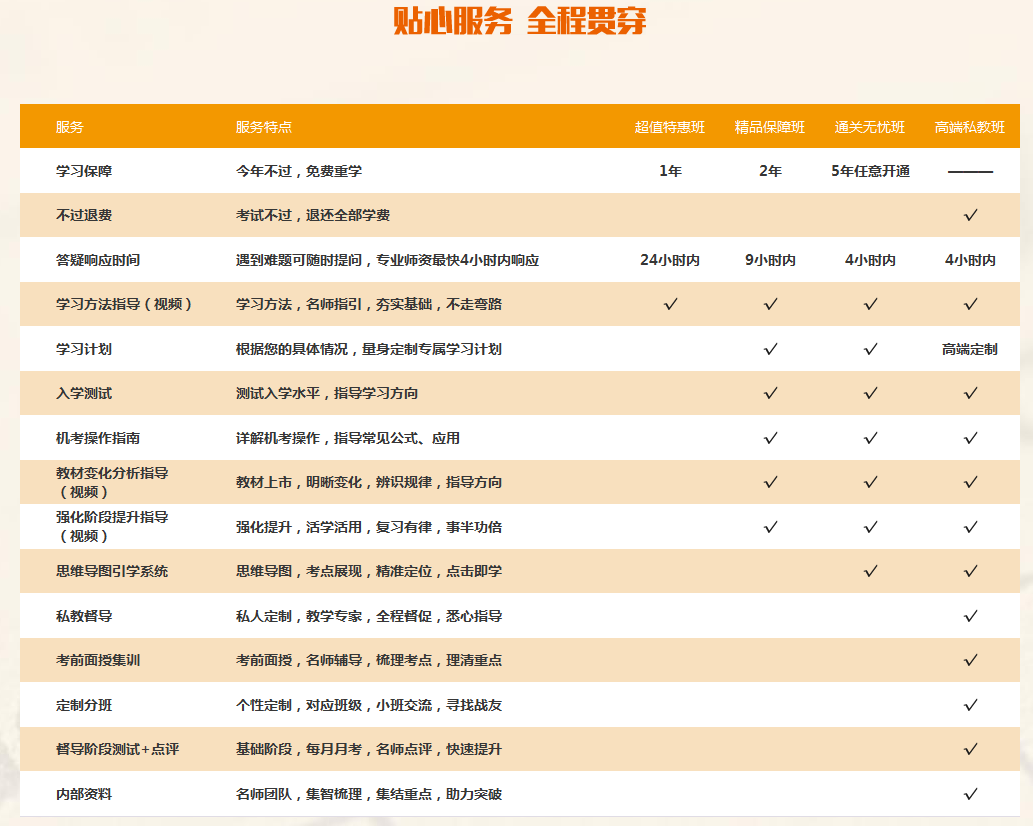Click the 机考操作指南 checkmark under 精品保障班
Viewport: 1033px width, 826px height.
[770, 438]
